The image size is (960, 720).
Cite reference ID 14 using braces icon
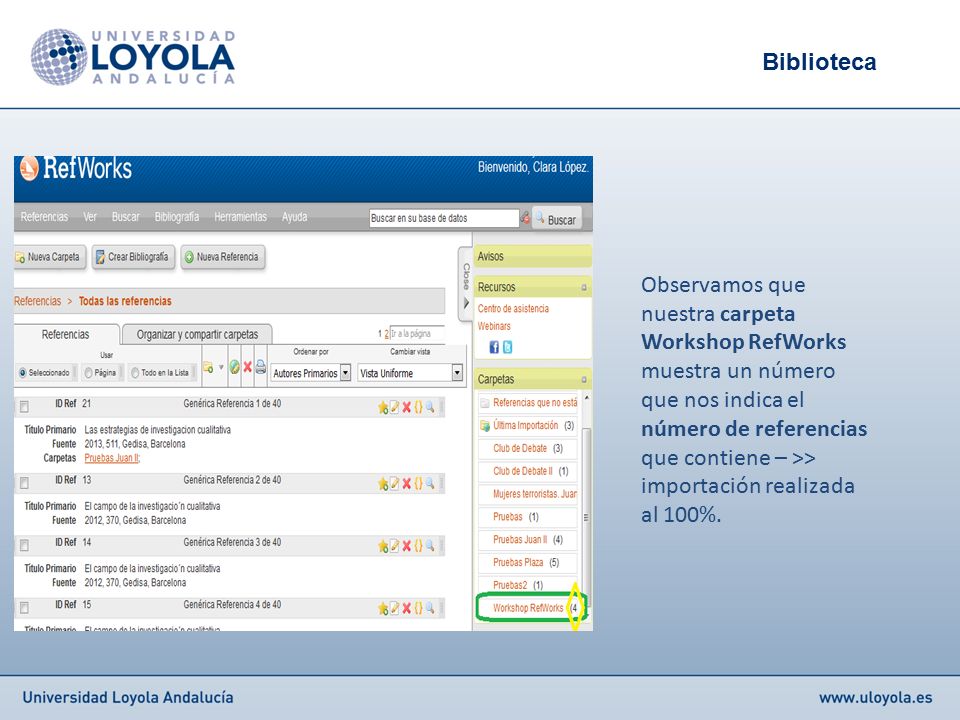click(x=418, y=546)
